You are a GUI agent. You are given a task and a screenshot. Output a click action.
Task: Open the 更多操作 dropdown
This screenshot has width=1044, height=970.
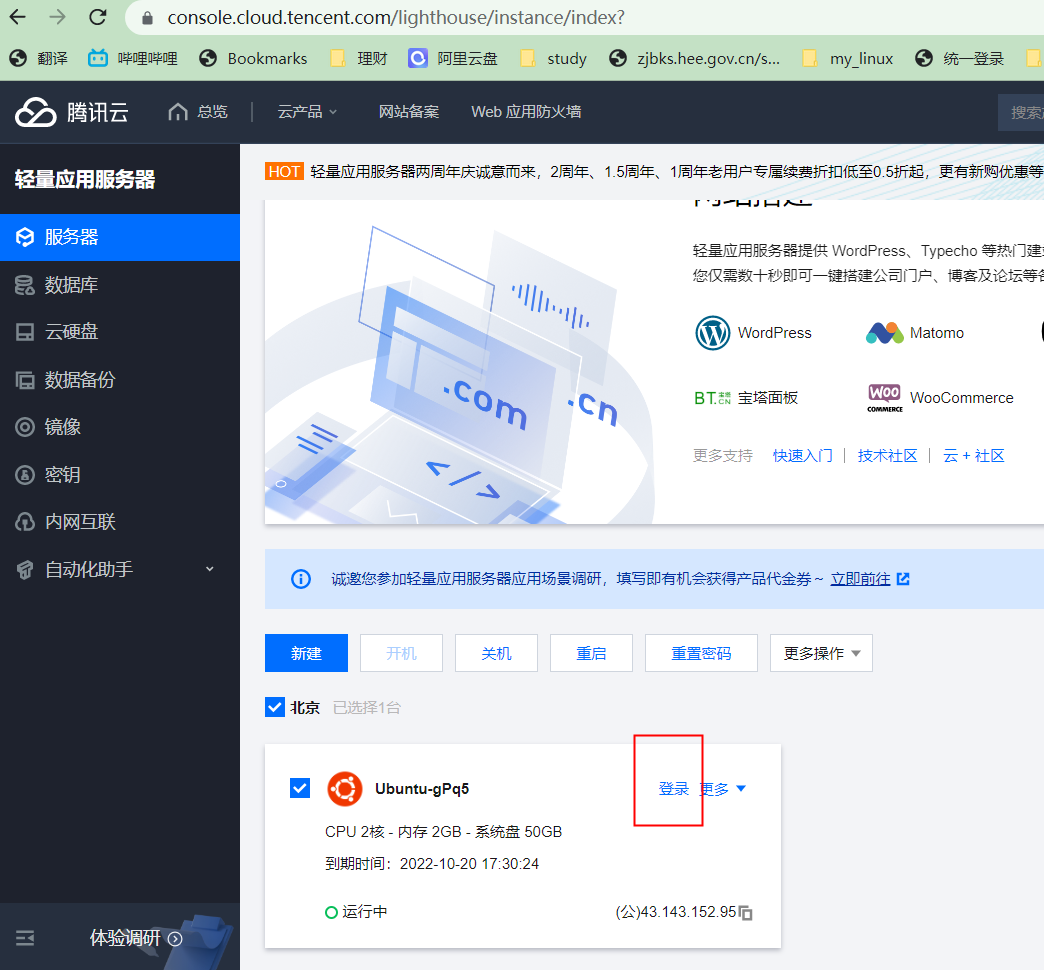tap(822, 653)
